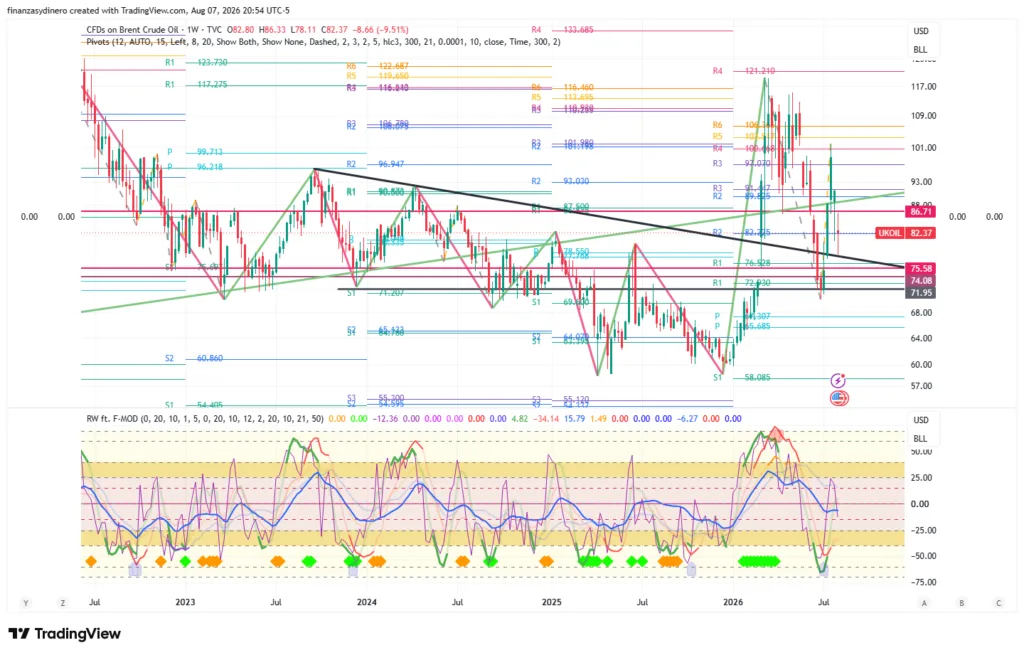Image resolution: width=1024 pixels, height=655 pixels.
Task: Click the 71.95 horizontal line price label
Action: pyautogui.click(x=920, y=293)
